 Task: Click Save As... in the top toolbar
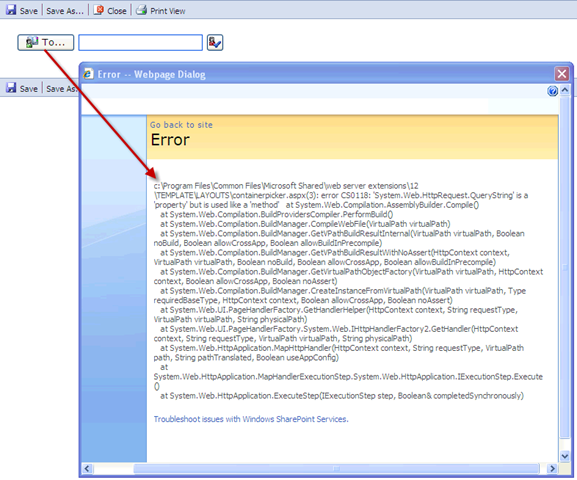tap(65, 11)
